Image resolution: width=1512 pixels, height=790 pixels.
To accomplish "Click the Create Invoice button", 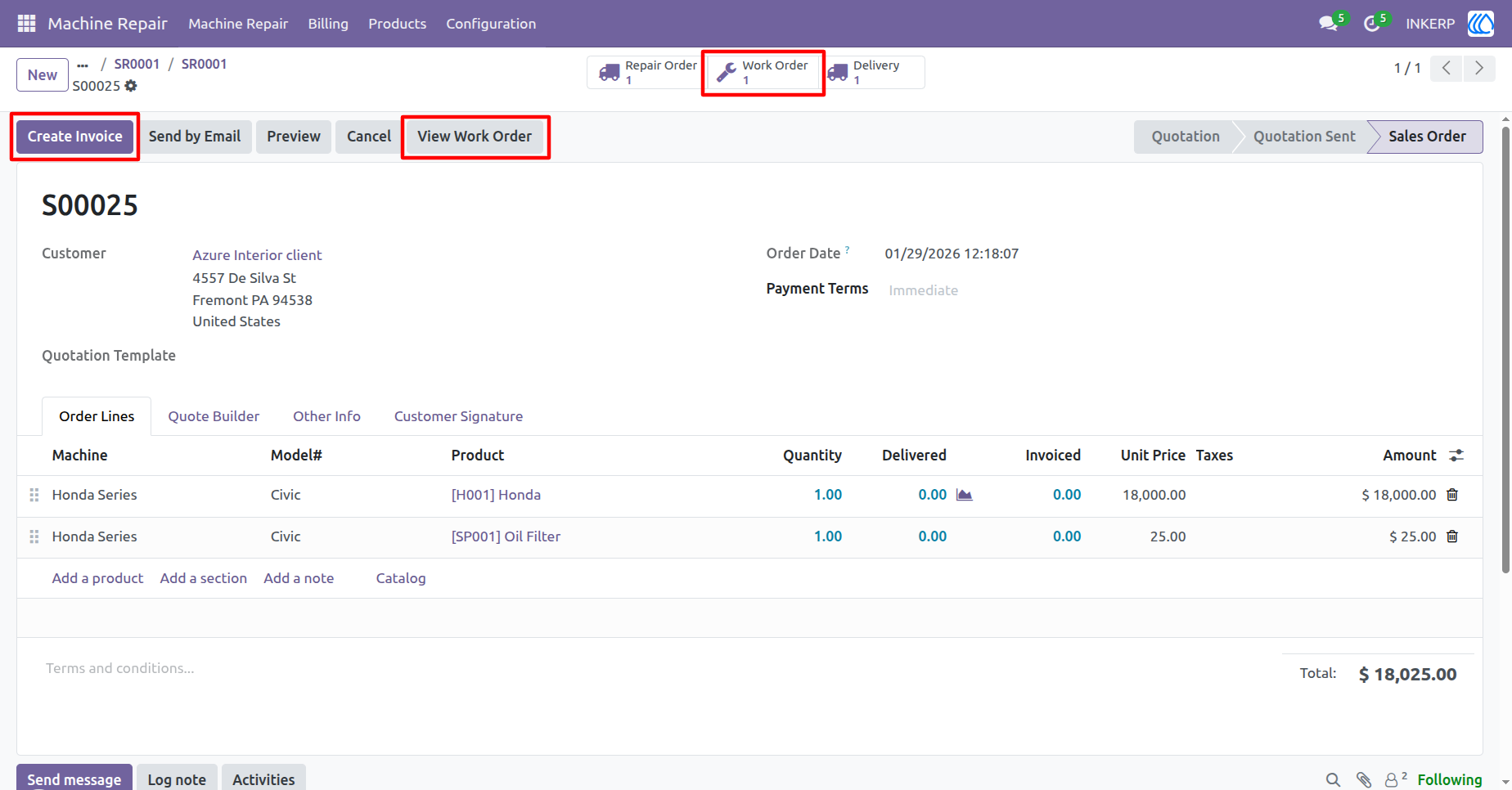I will coord(74,137).
